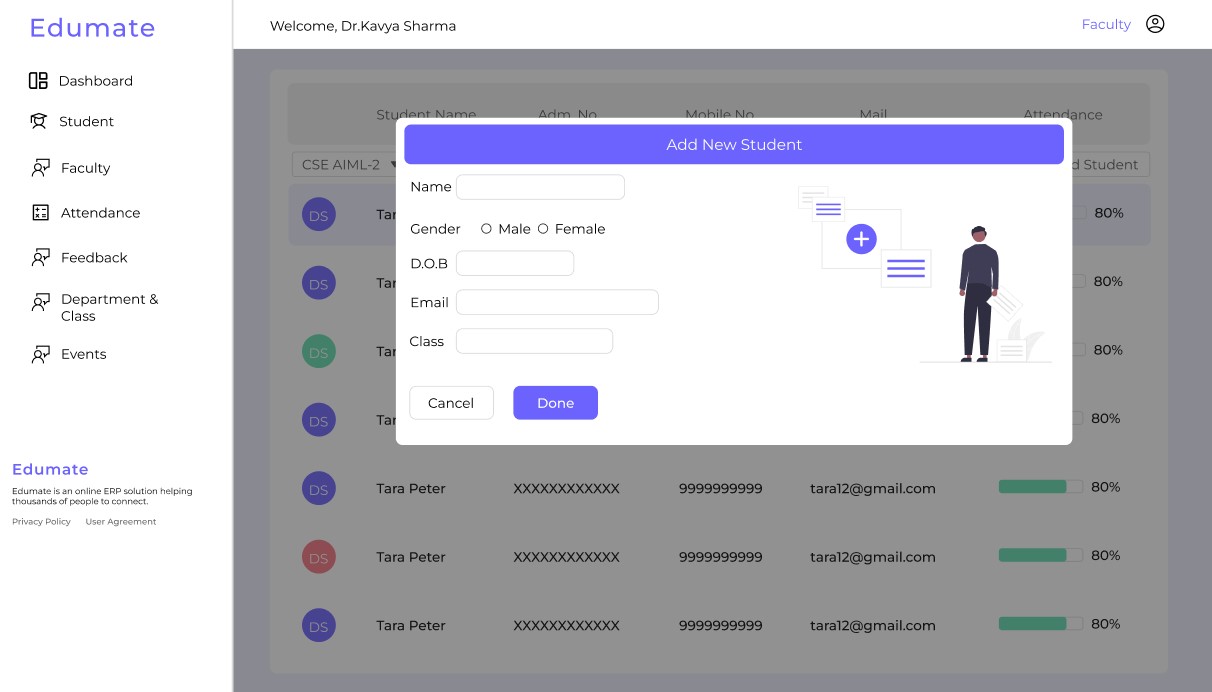This screenshot has height=692, width=1212.
Task: Click the green DS avatar
Action: [319, 351]
